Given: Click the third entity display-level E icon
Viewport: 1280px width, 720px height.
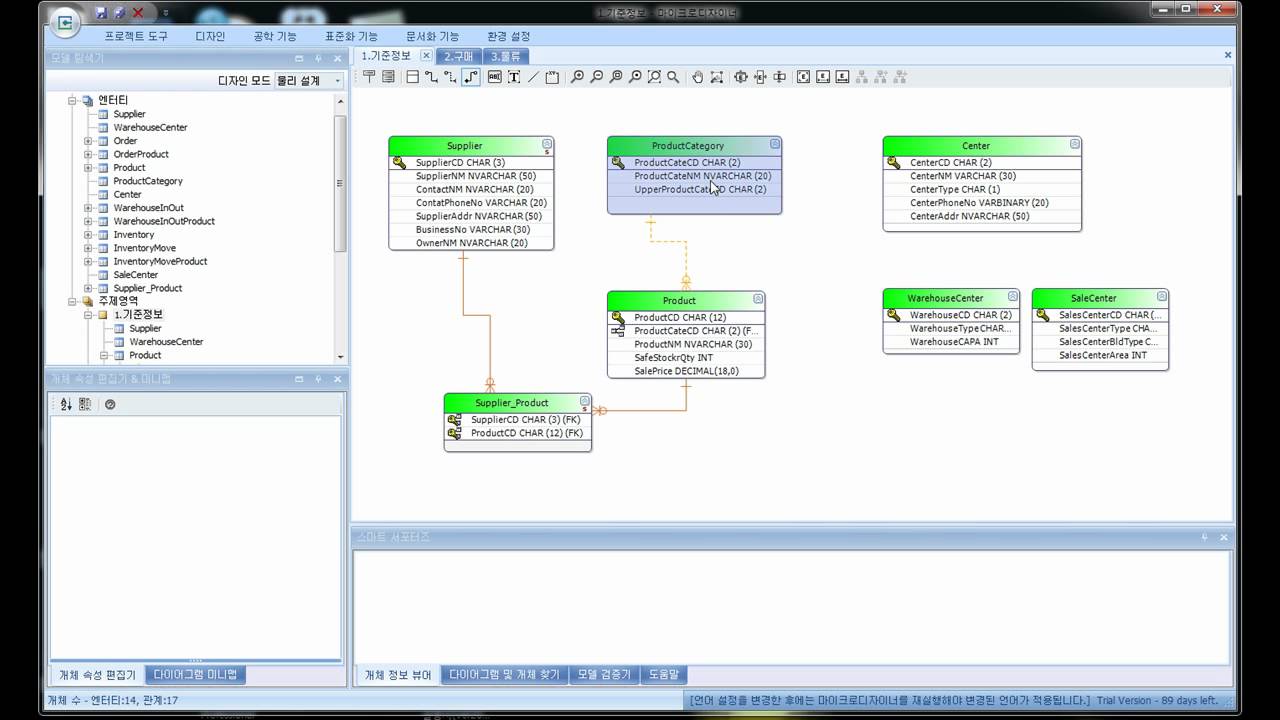Looking at the screenshot, I should click(x=842, y=77).
